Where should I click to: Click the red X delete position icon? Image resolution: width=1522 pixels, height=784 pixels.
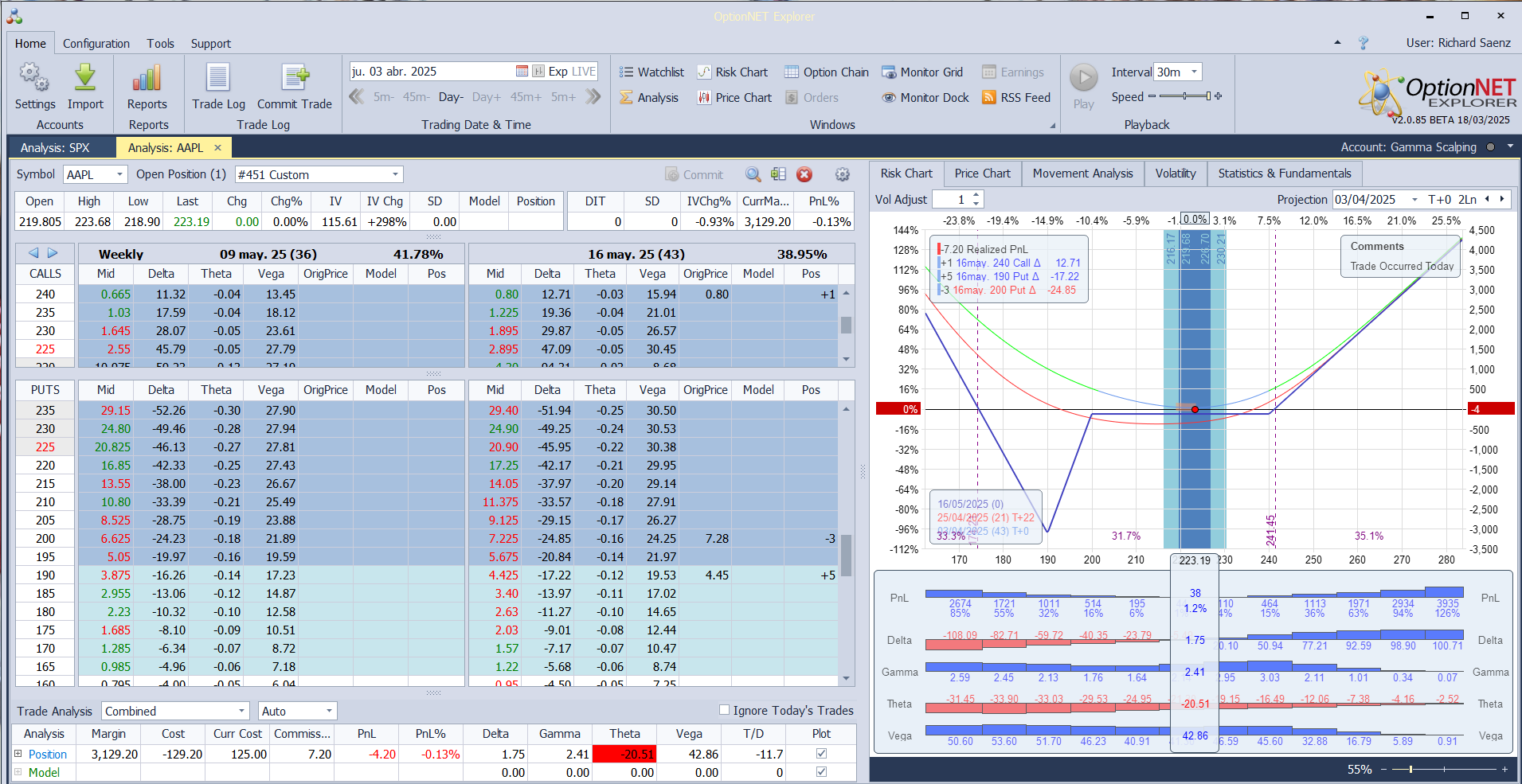(804, 174)
